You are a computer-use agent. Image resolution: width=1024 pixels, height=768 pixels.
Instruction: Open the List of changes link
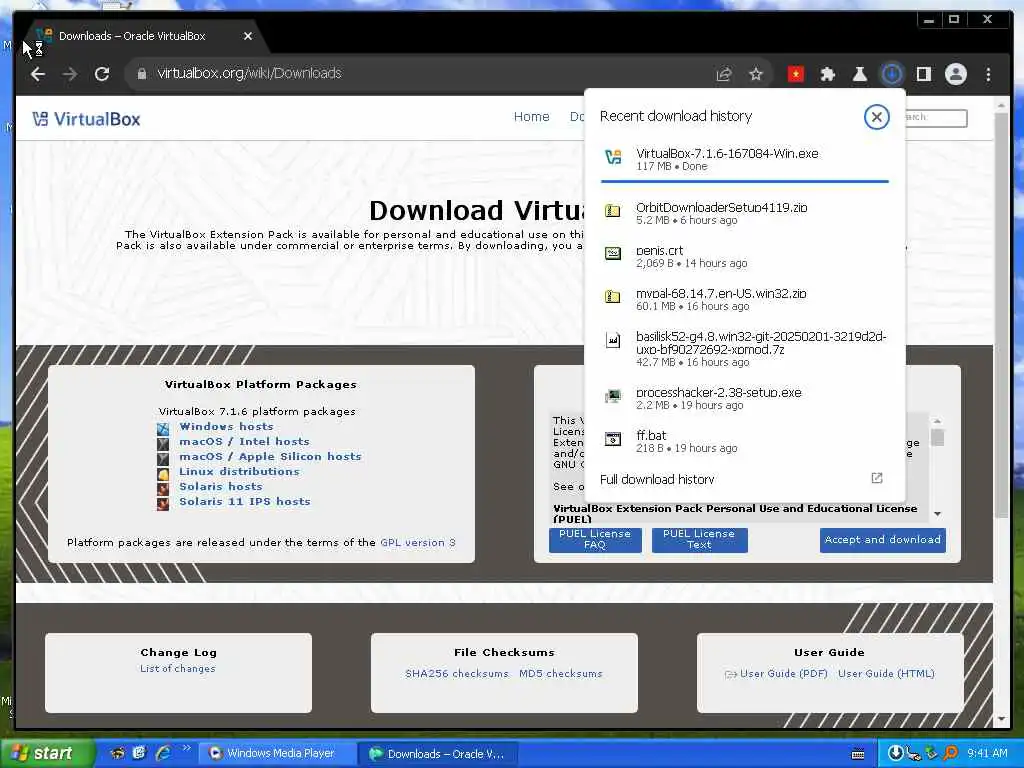pos(178,669)
